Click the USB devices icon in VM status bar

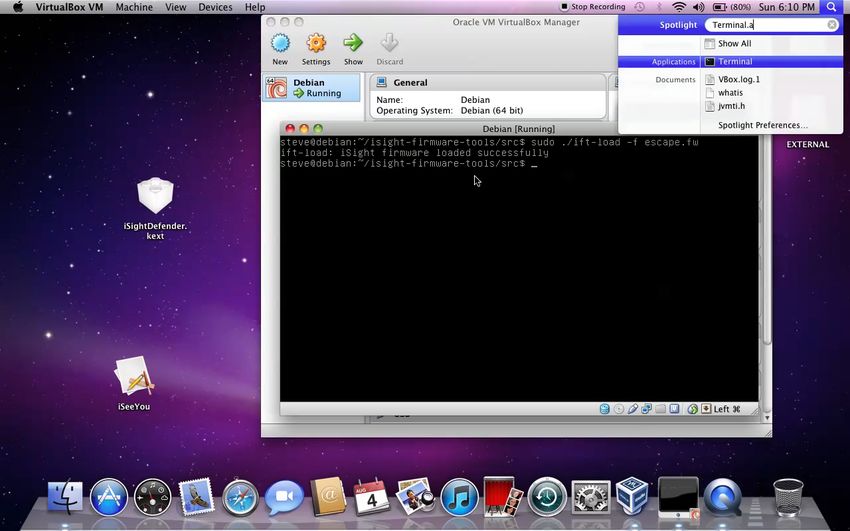pyautogui.click(x=633, y=409)
